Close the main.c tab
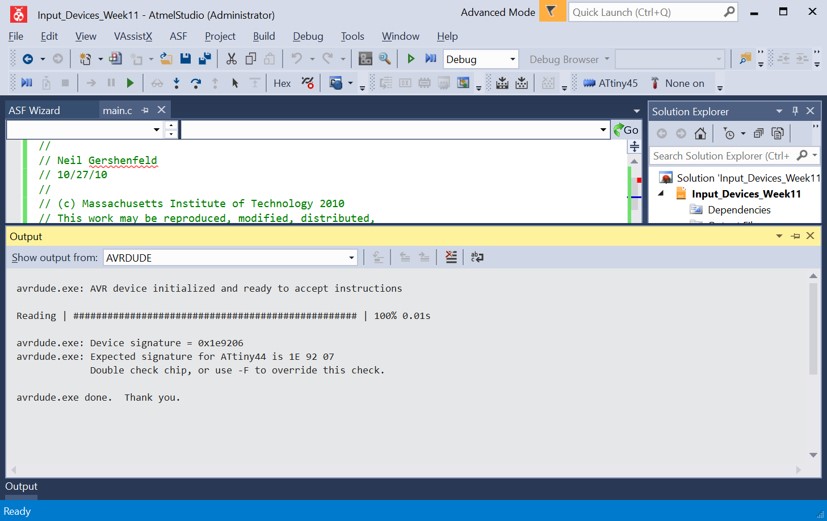This screenshot has width=827, height=521. point(161,110)
